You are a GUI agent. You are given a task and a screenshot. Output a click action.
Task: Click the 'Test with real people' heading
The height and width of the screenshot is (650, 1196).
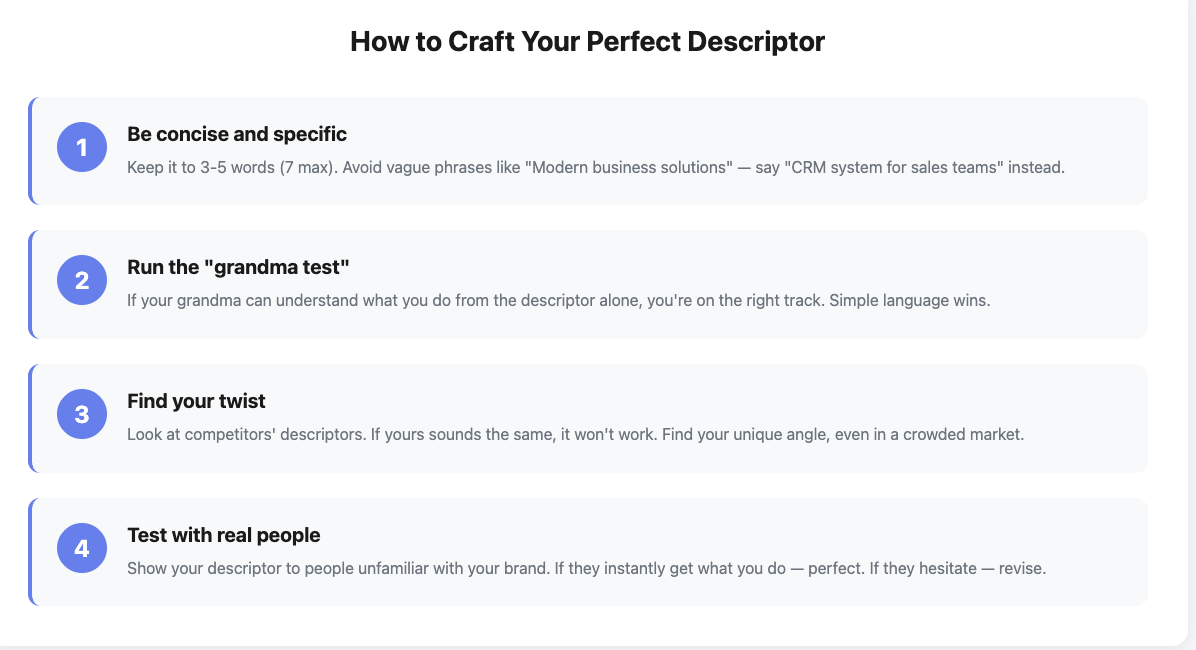point(223,535)
